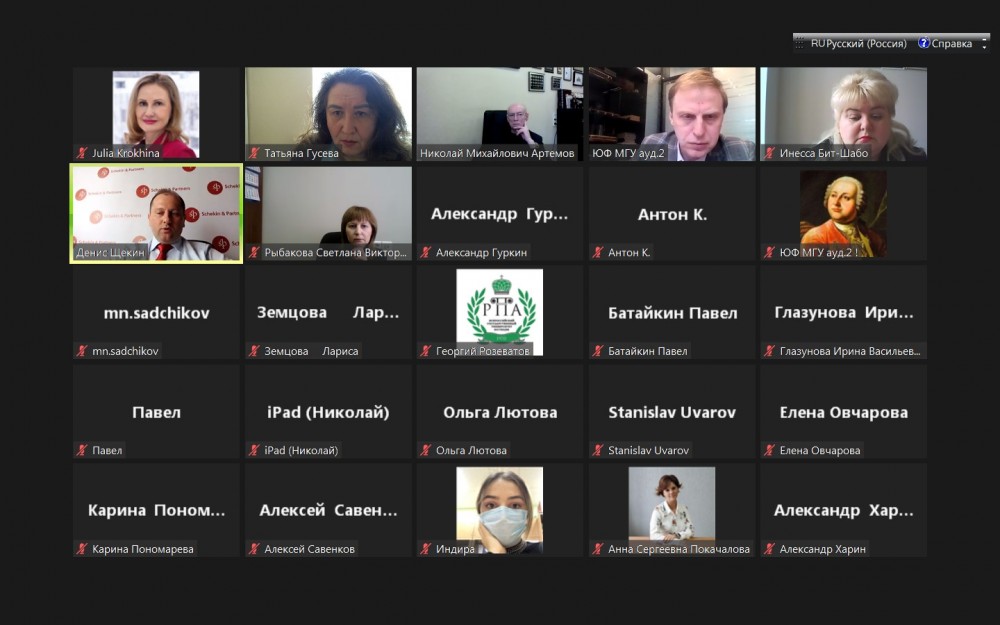
Task: Select Георгий Розеватов logo tile
Action: pyautogui.click(x=499, y=312)
